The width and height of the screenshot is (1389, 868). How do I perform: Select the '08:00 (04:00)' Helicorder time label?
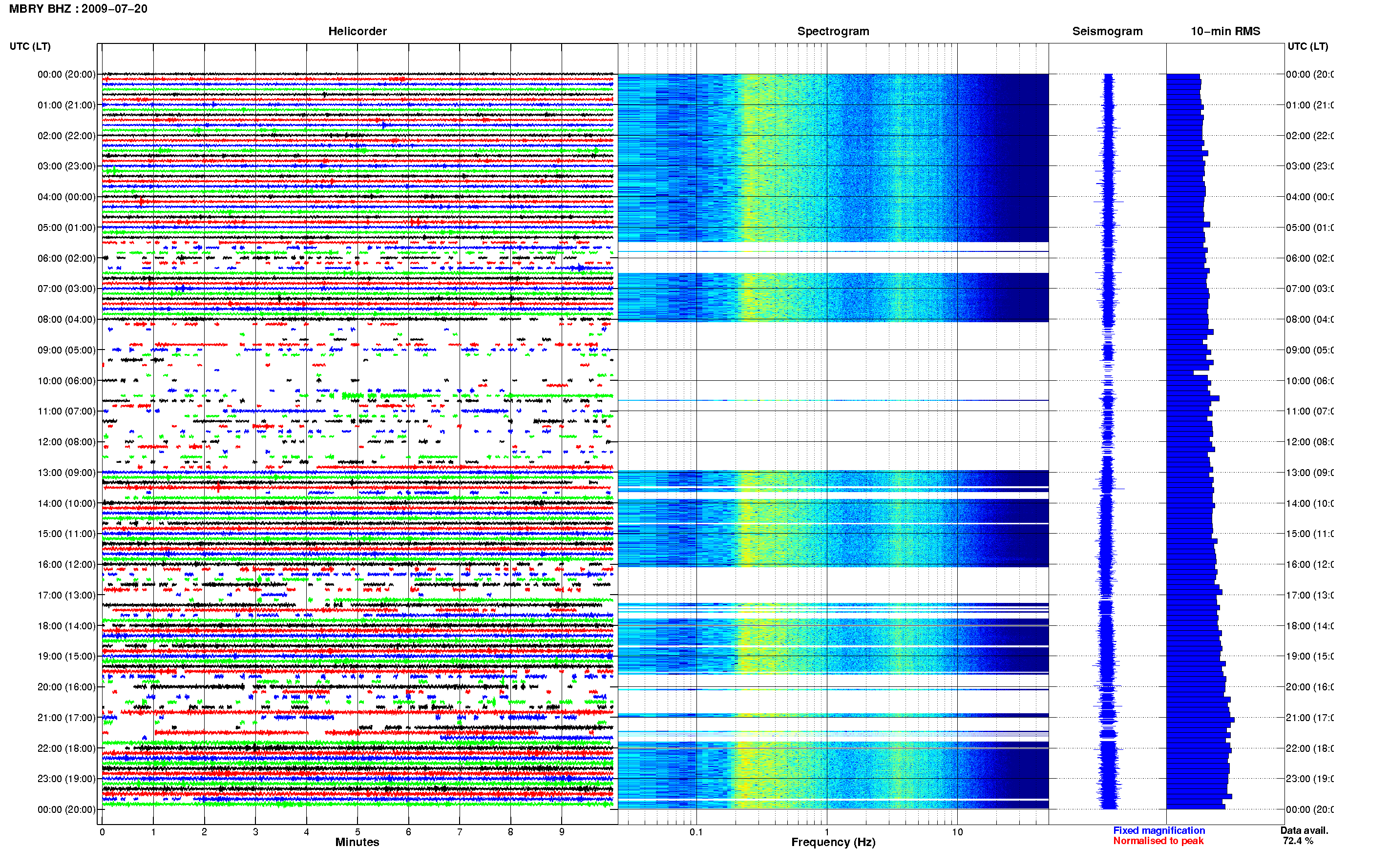(x=66, y=319)
